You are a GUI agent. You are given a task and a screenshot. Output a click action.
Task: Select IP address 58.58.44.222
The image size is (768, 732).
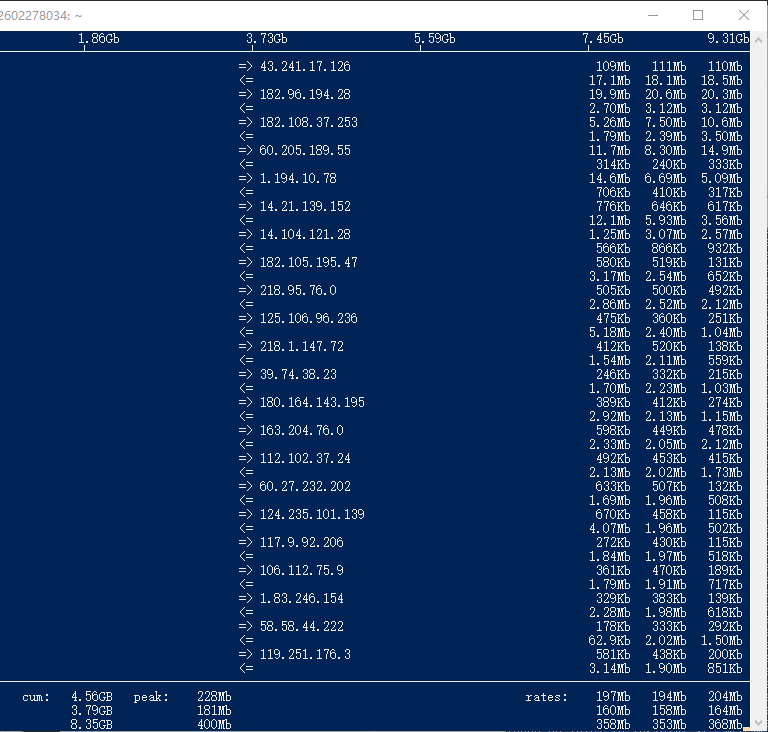(302, 626)
